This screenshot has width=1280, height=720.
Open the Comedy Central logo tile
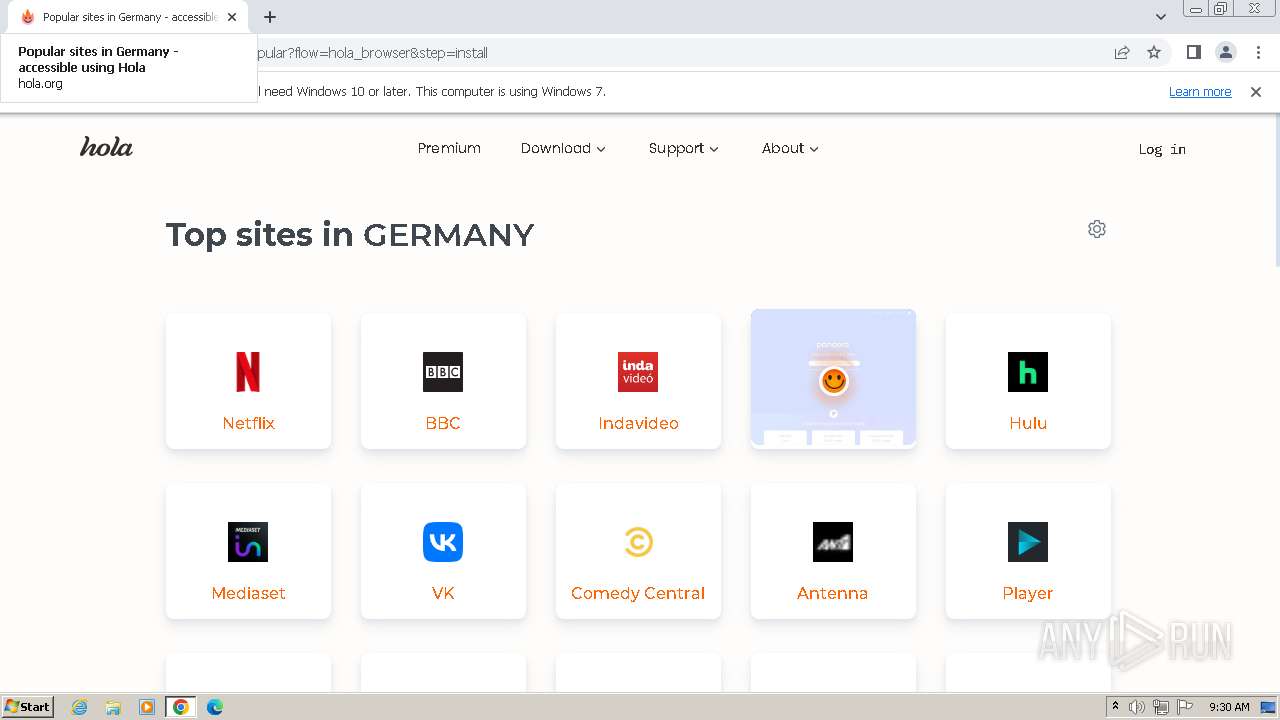click(638, 542)
